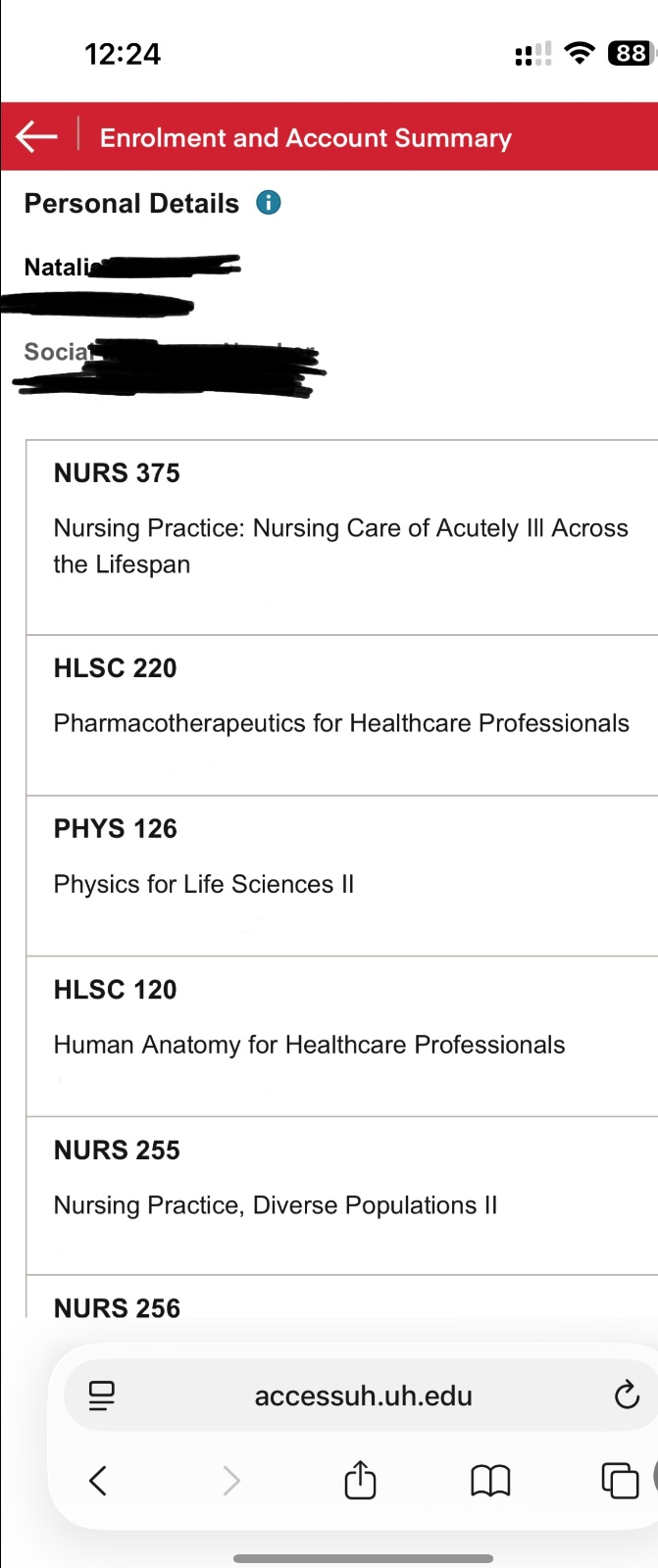
Task: Tap the Safari page reload icon
Action: pyautogui.click(x=626, y=1395)
